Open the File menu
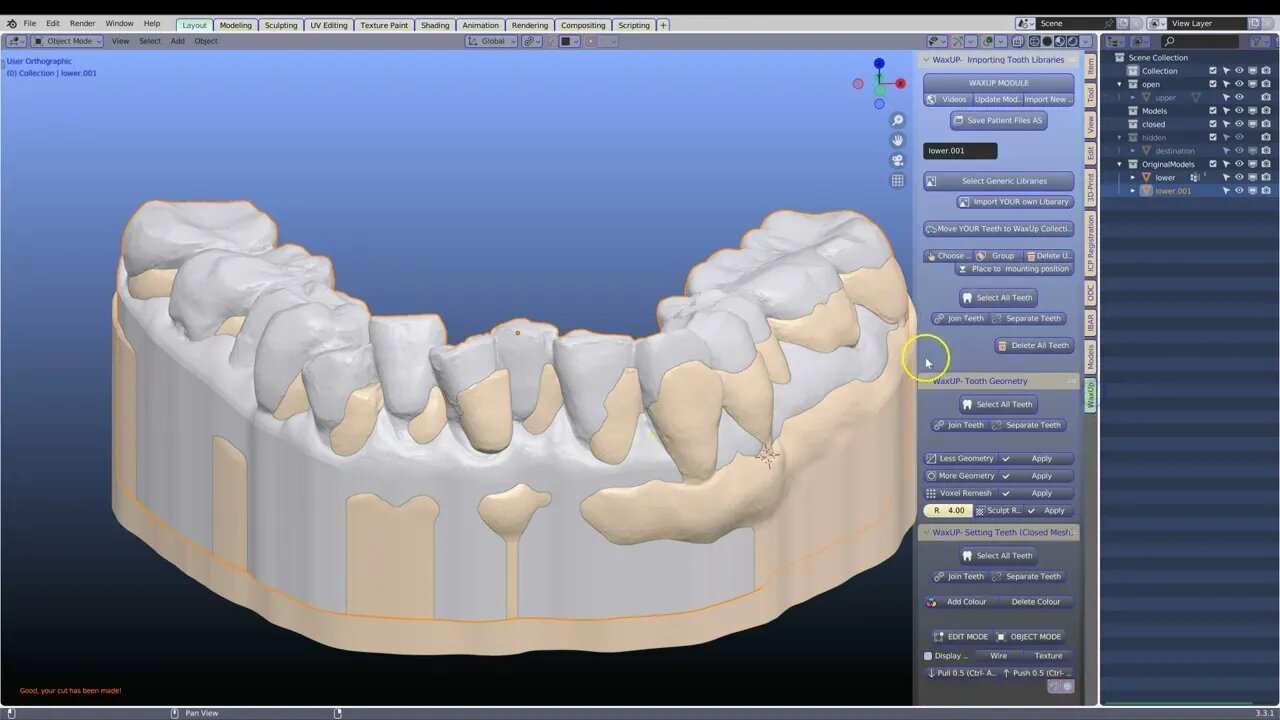 (30, 23)
